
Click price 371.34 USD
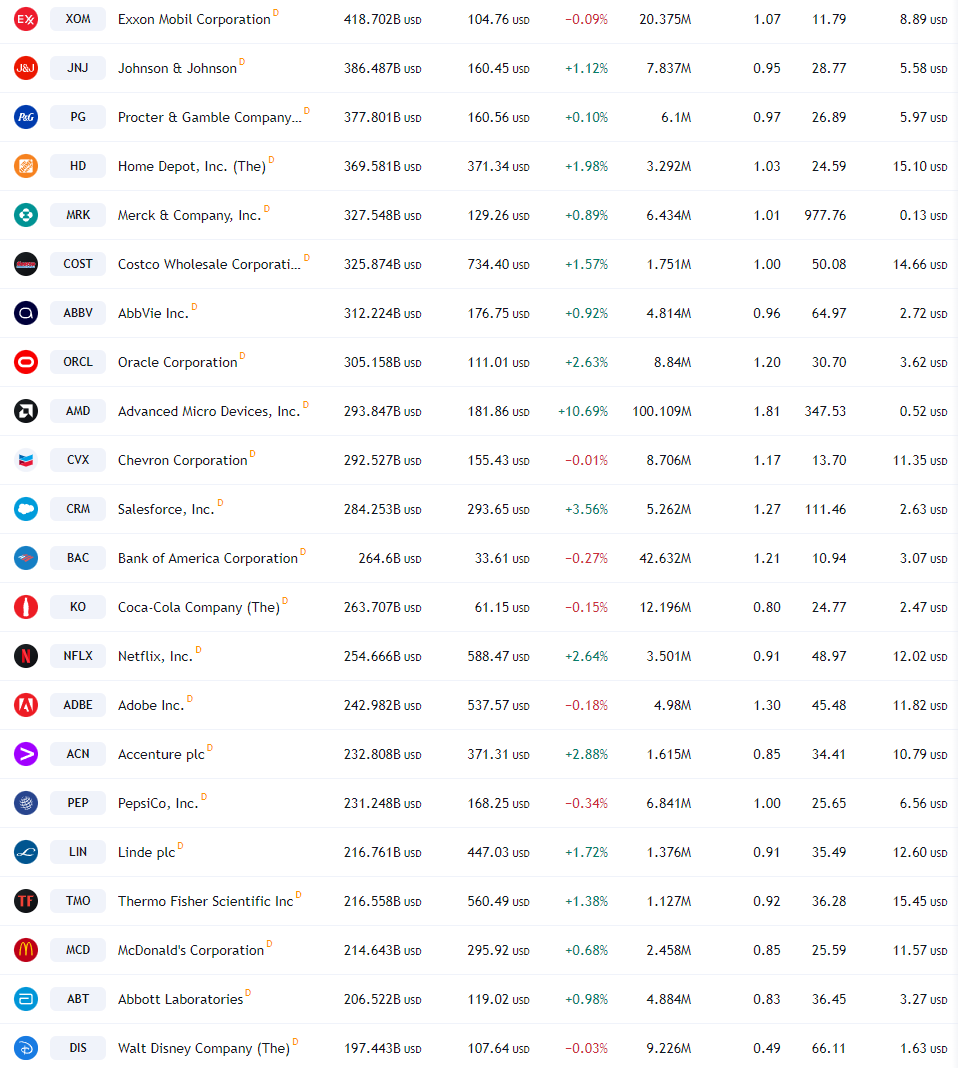tap(498, 167)
